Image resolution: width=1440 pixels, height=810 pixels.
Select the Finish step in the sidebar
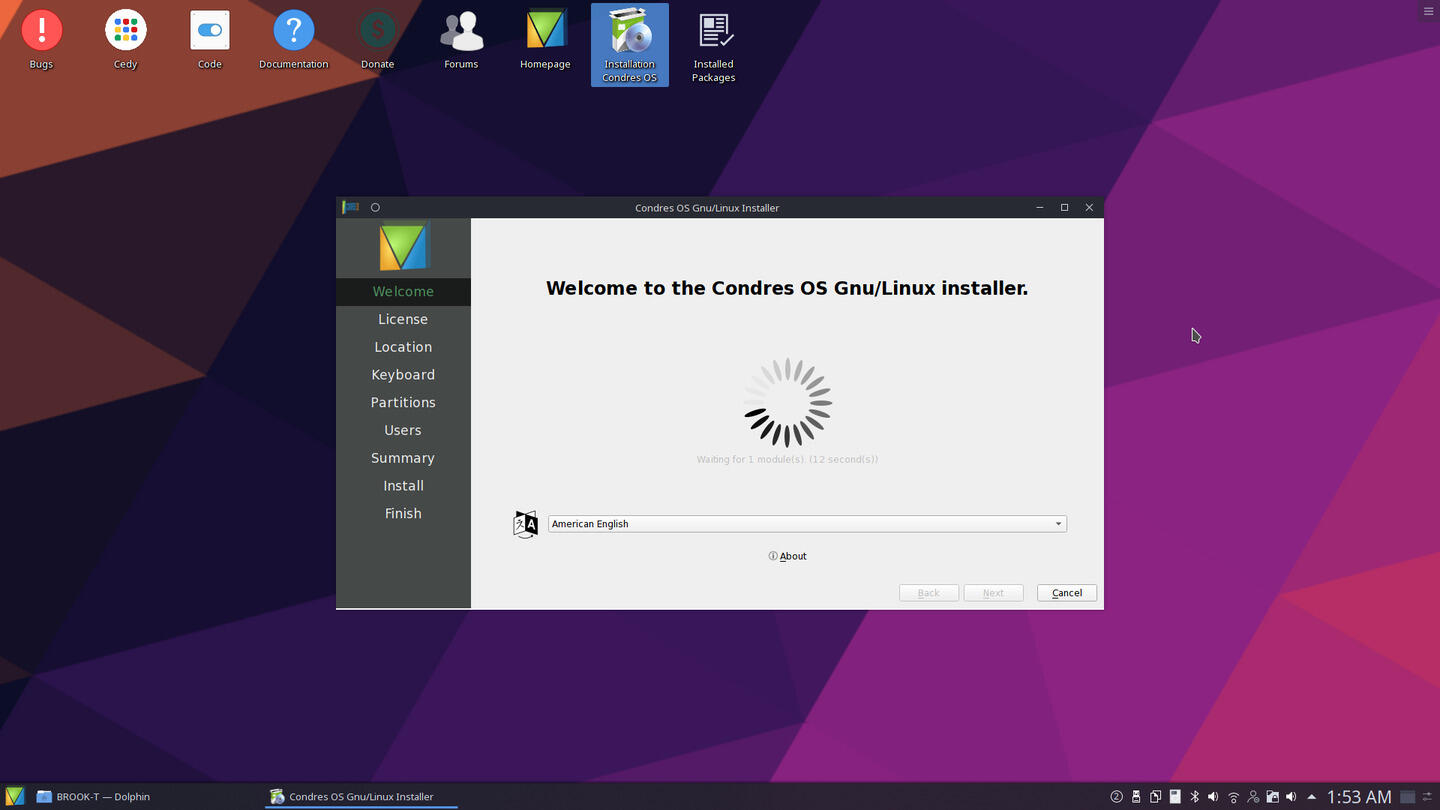pos(403,513)
